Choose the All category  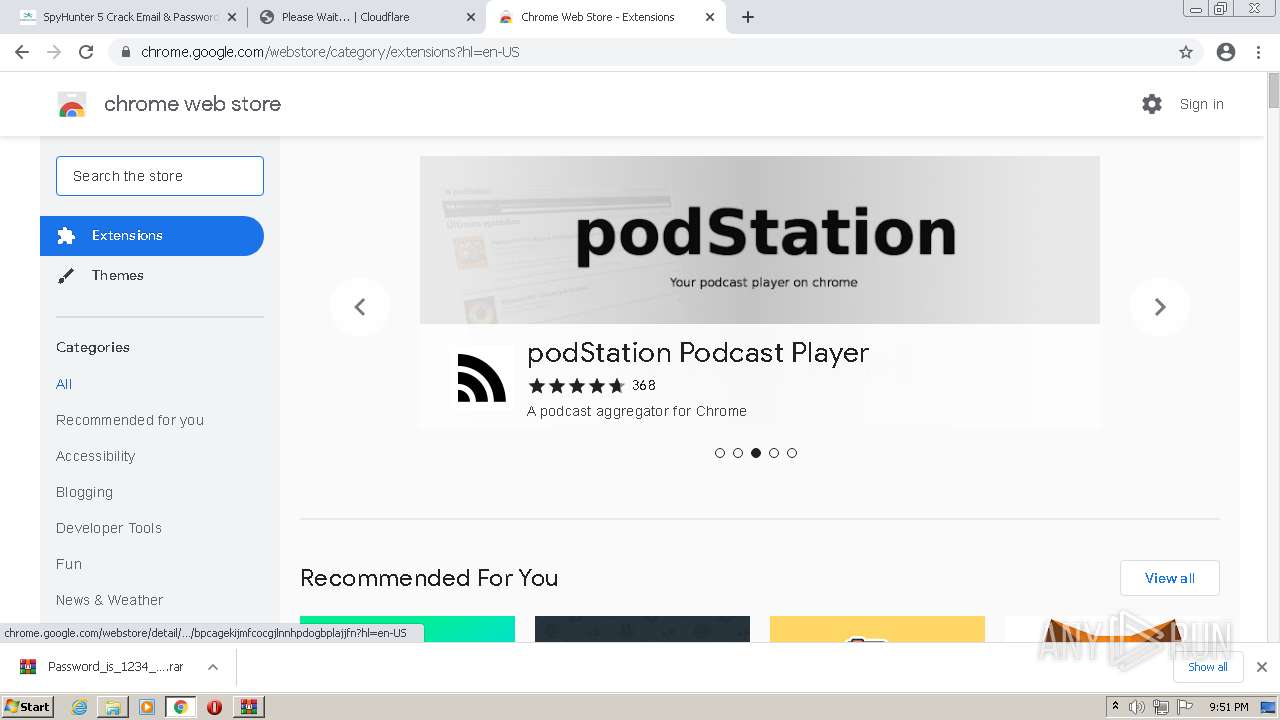point(64,384)
